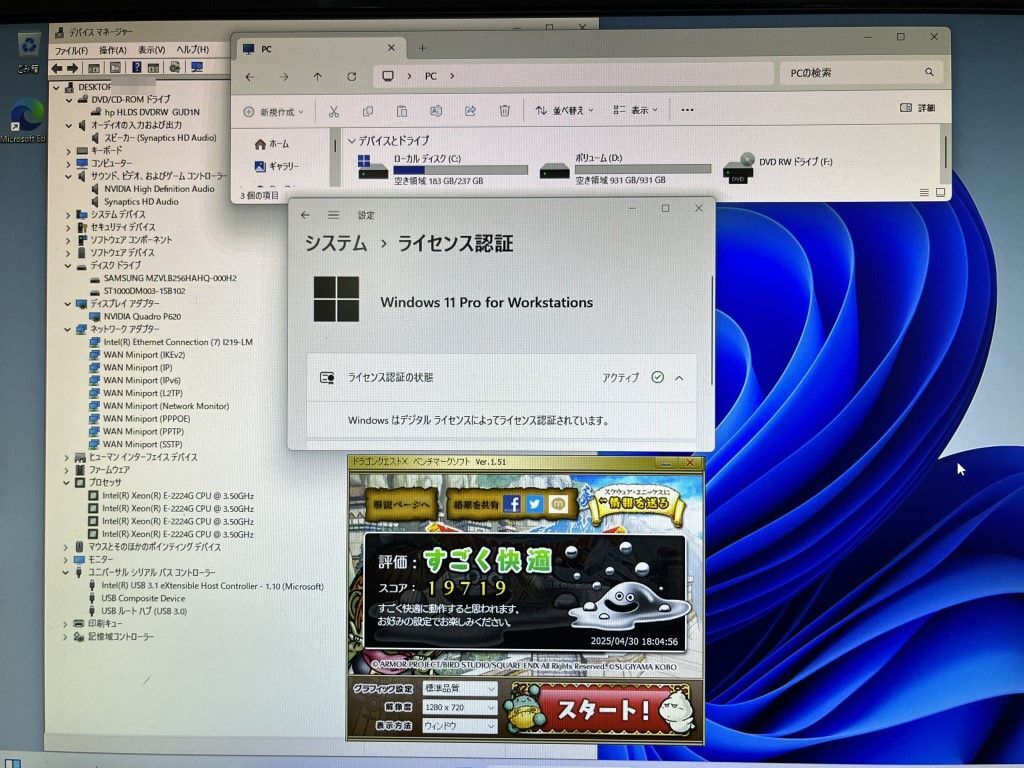Click the Paste icon in Explorer toolbar

[402, 112]
